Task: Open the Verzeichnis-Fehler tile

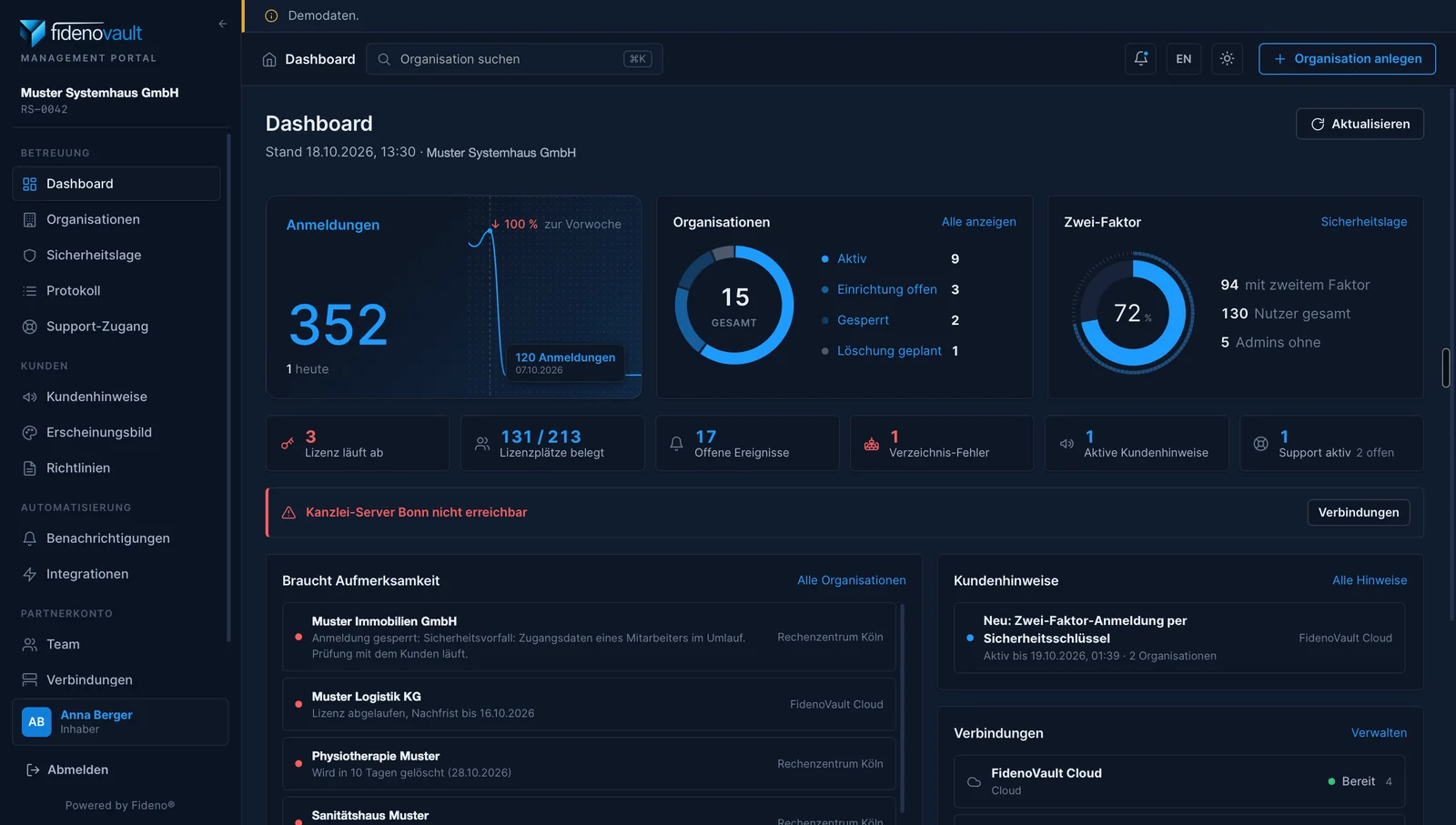Action: (x=942, y=443)
